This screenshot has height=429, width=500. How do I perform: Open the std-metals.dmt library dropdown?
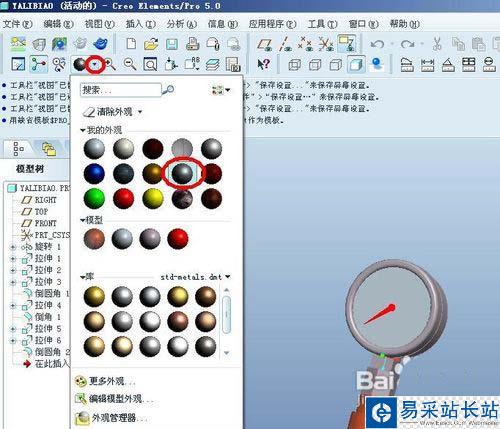(227, 276)
